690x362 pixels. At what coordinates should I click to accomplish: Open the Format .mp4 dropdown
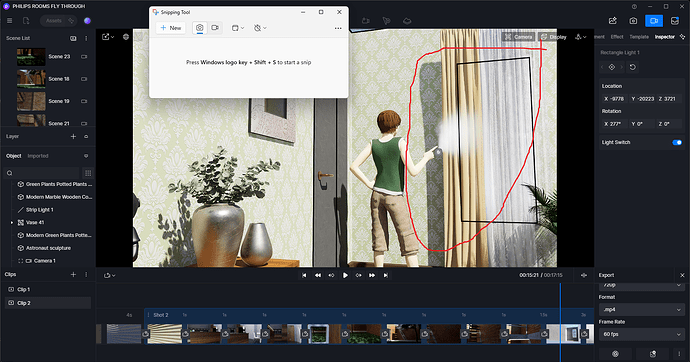(642, 310)
